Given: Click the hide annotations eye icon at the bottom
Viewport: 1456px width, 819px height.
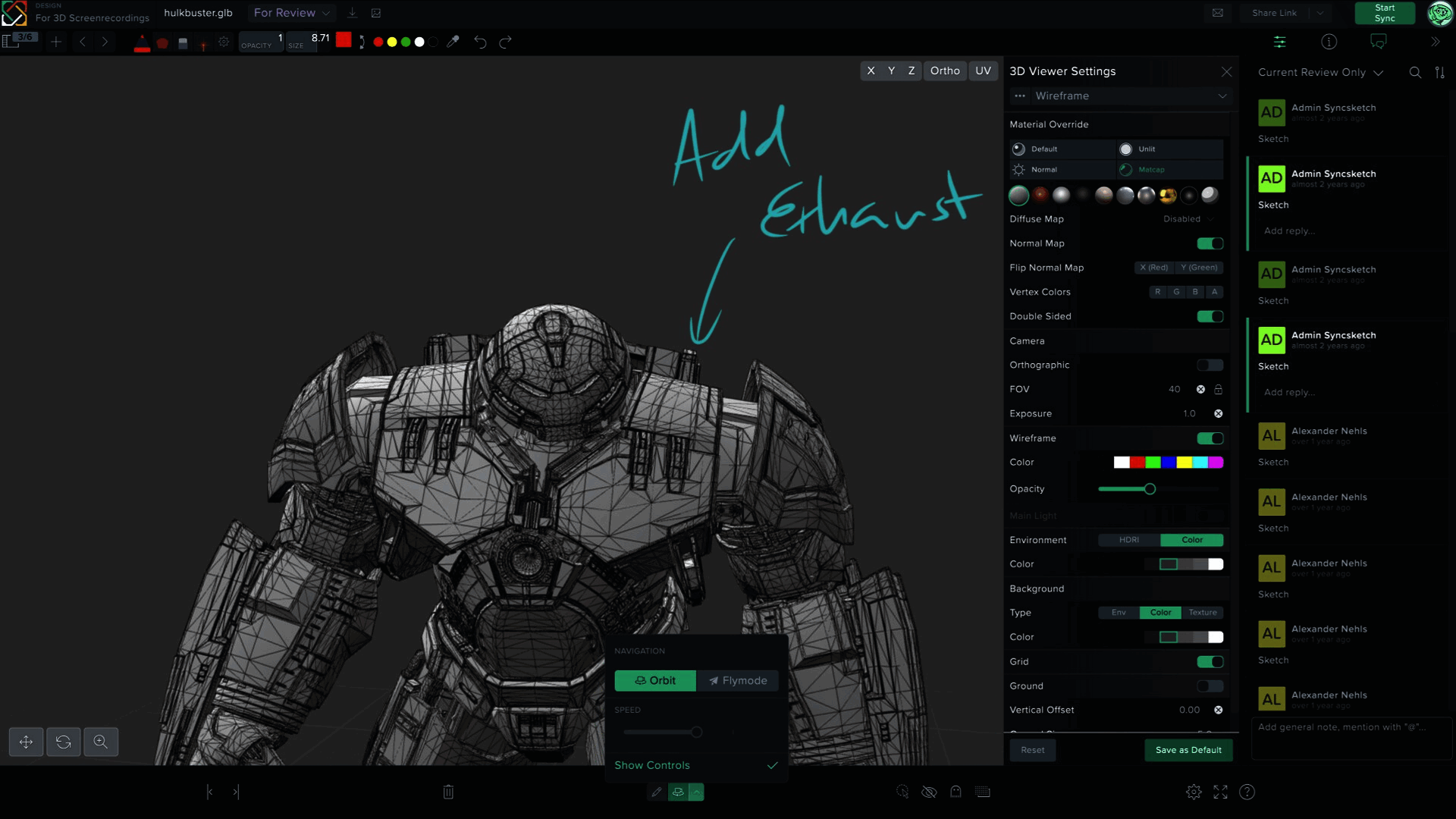Looking at the screenshot, I should pos(928,791).
